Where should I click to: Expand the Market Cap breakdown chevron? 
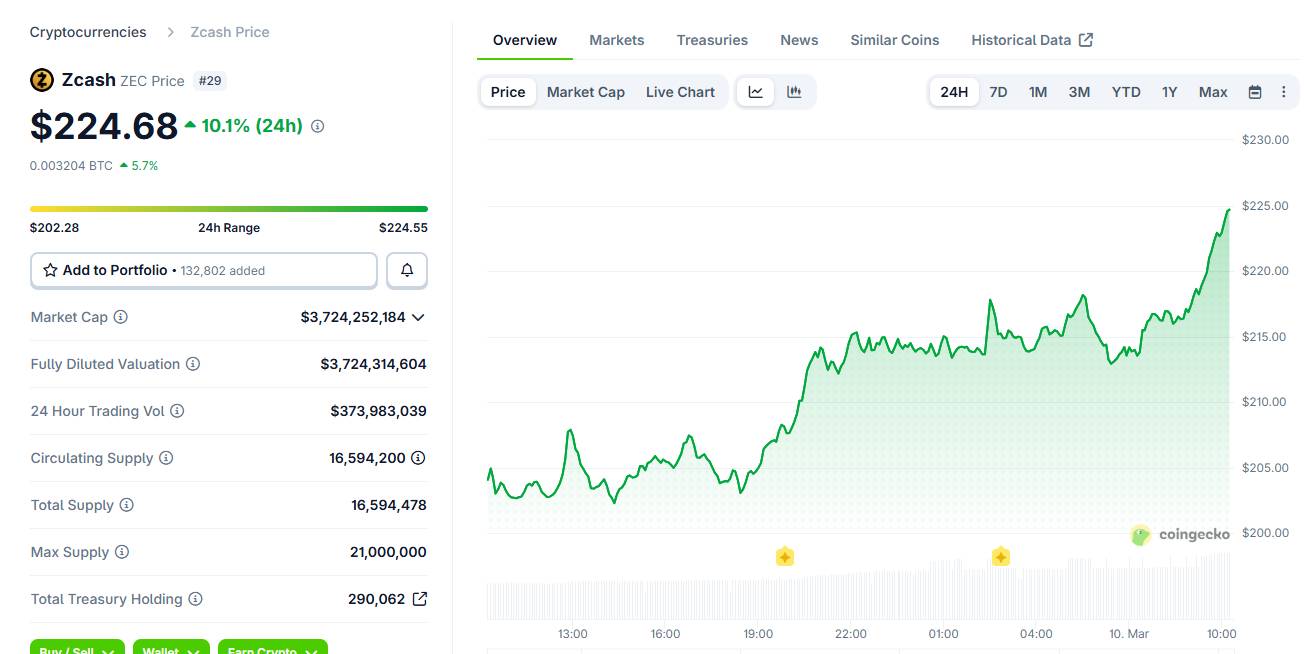pos(419,317)
